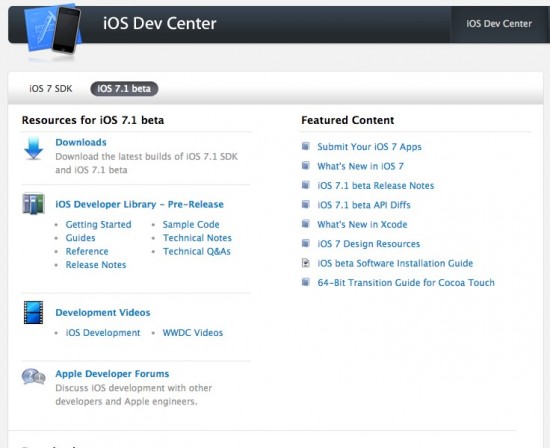Open the Downloads link

pos(81,142)
